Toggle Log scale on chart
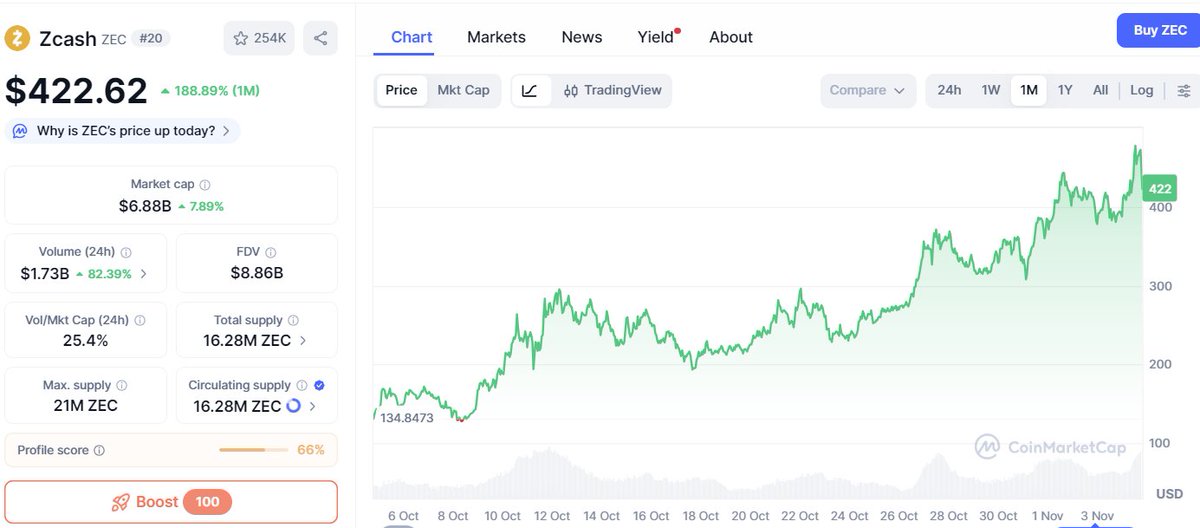This screenshot has width=1200, height=528. pyautogui.click(x=1141, y=90)
